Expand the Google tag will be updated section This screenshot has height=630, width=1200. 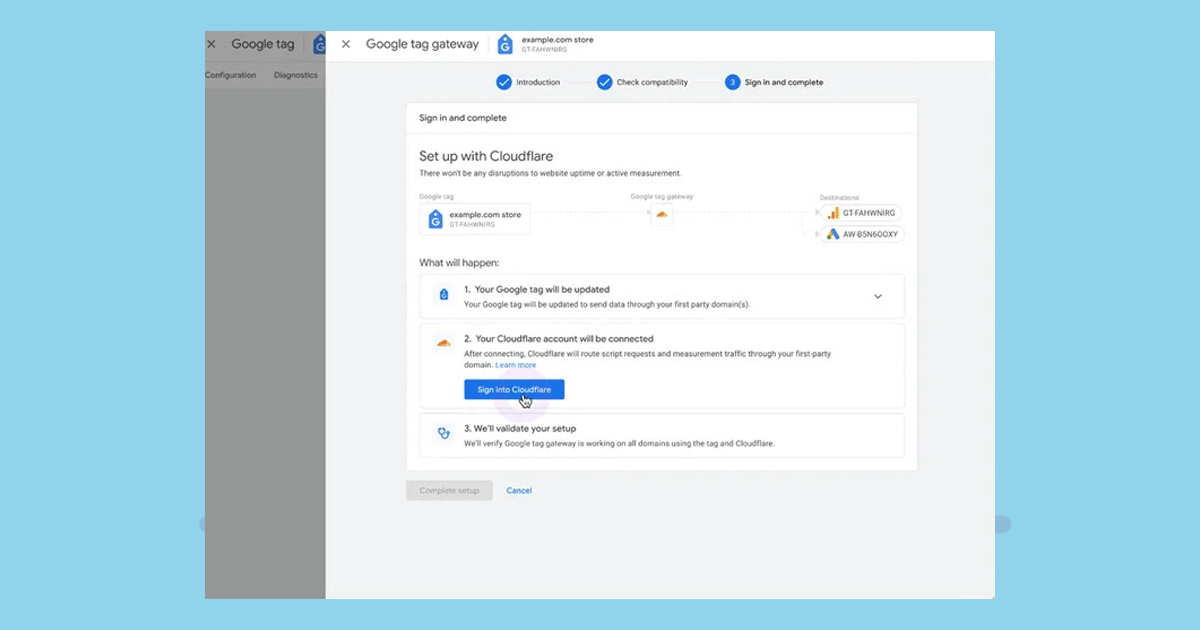point(878,296)
